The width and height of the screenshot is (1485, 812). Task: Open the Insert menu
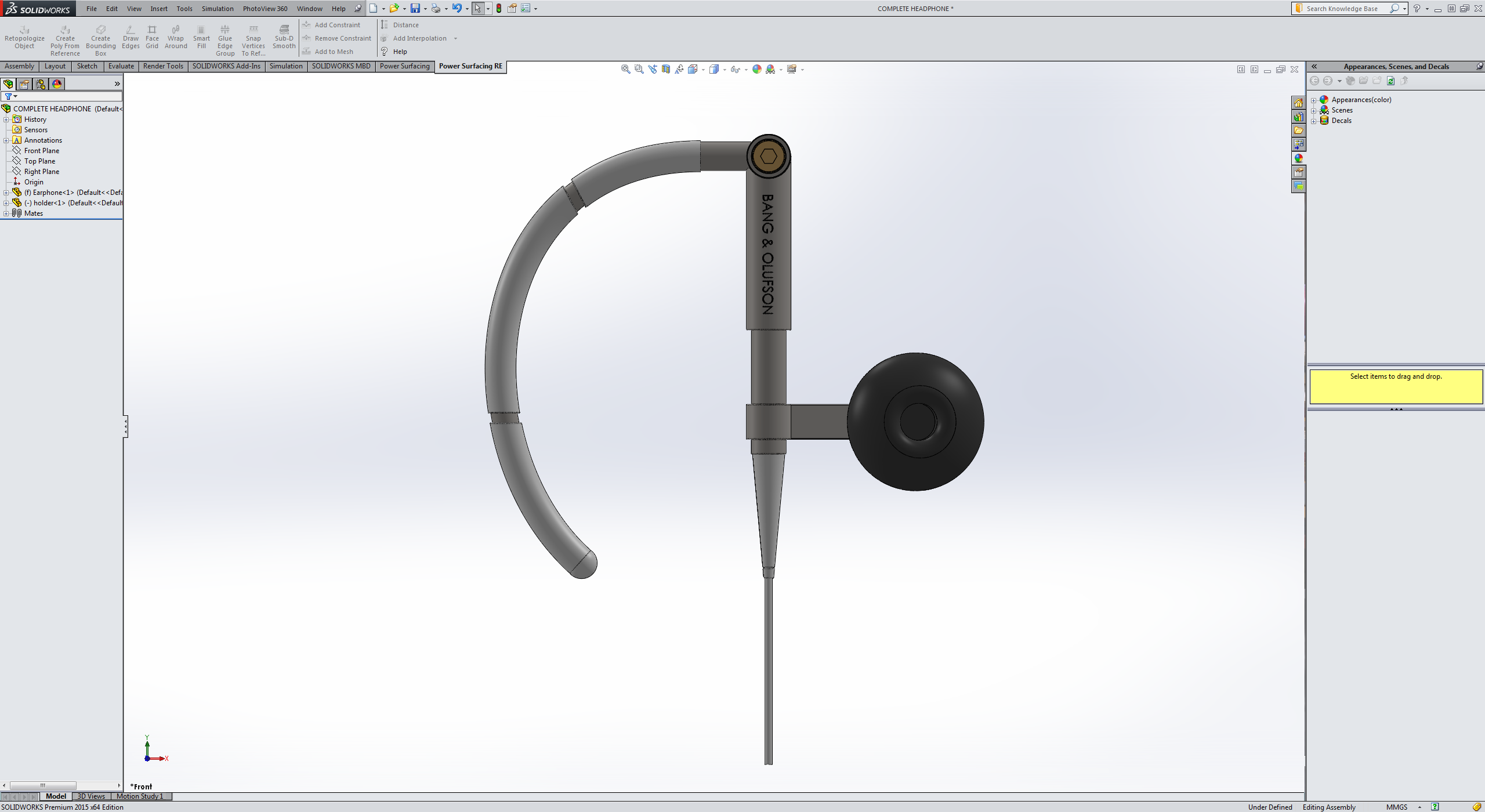159,9
